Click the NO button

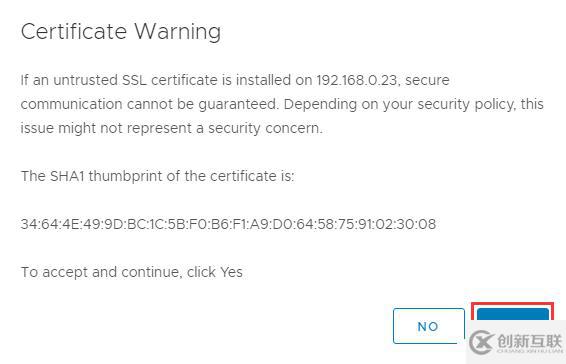429,326
